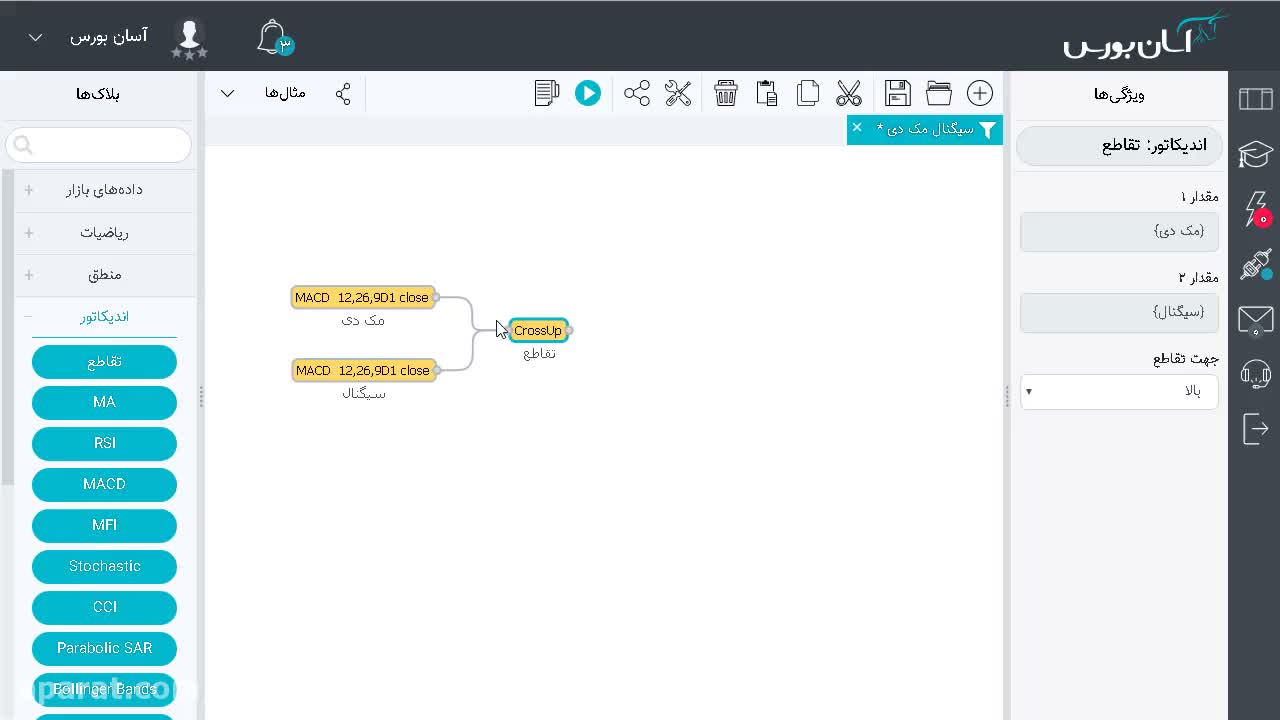The image size is (1280, 720).
Task: Open the folder icon in toolbar
Action: (x=939, y=93)
